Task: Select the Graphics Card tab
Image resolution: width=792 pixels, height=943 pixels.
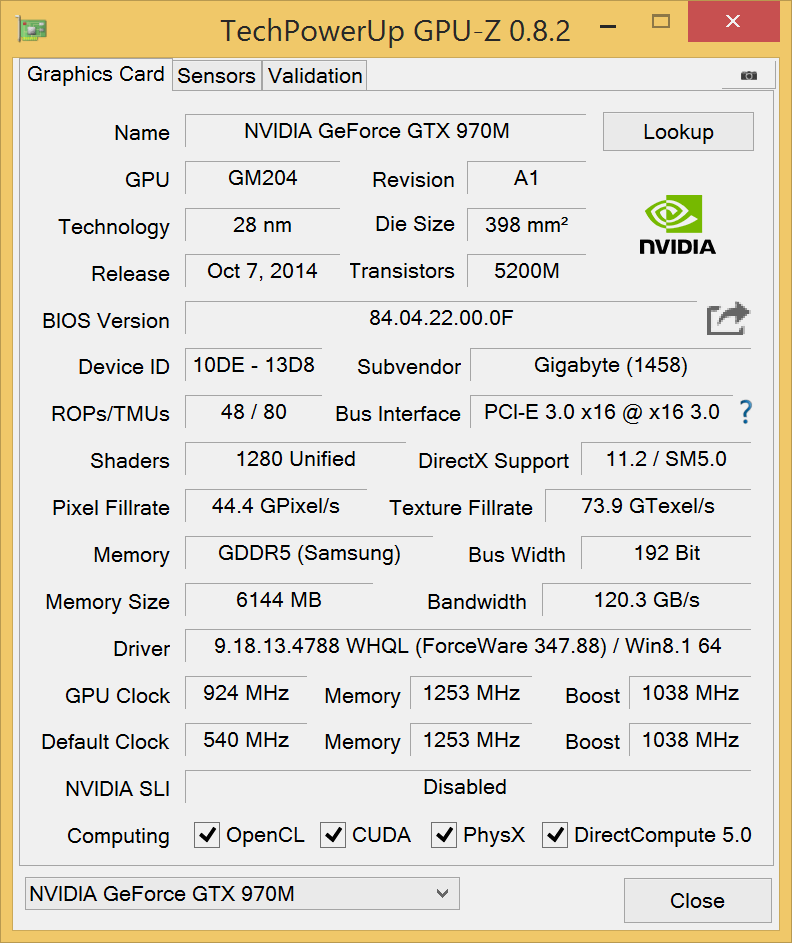Action: (x=96, y=74)
